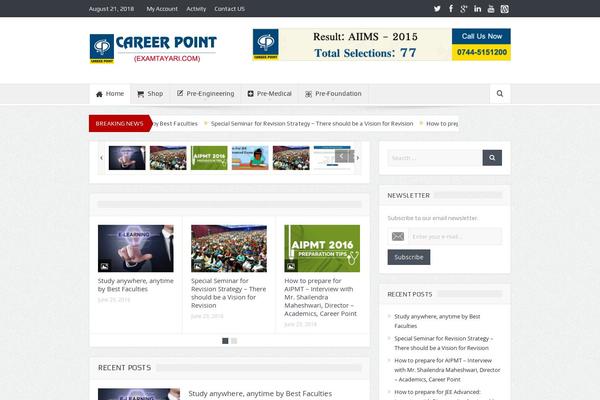Click the dark search submit button in sidebar
The image size is (600, 400).
coord(492,158)
